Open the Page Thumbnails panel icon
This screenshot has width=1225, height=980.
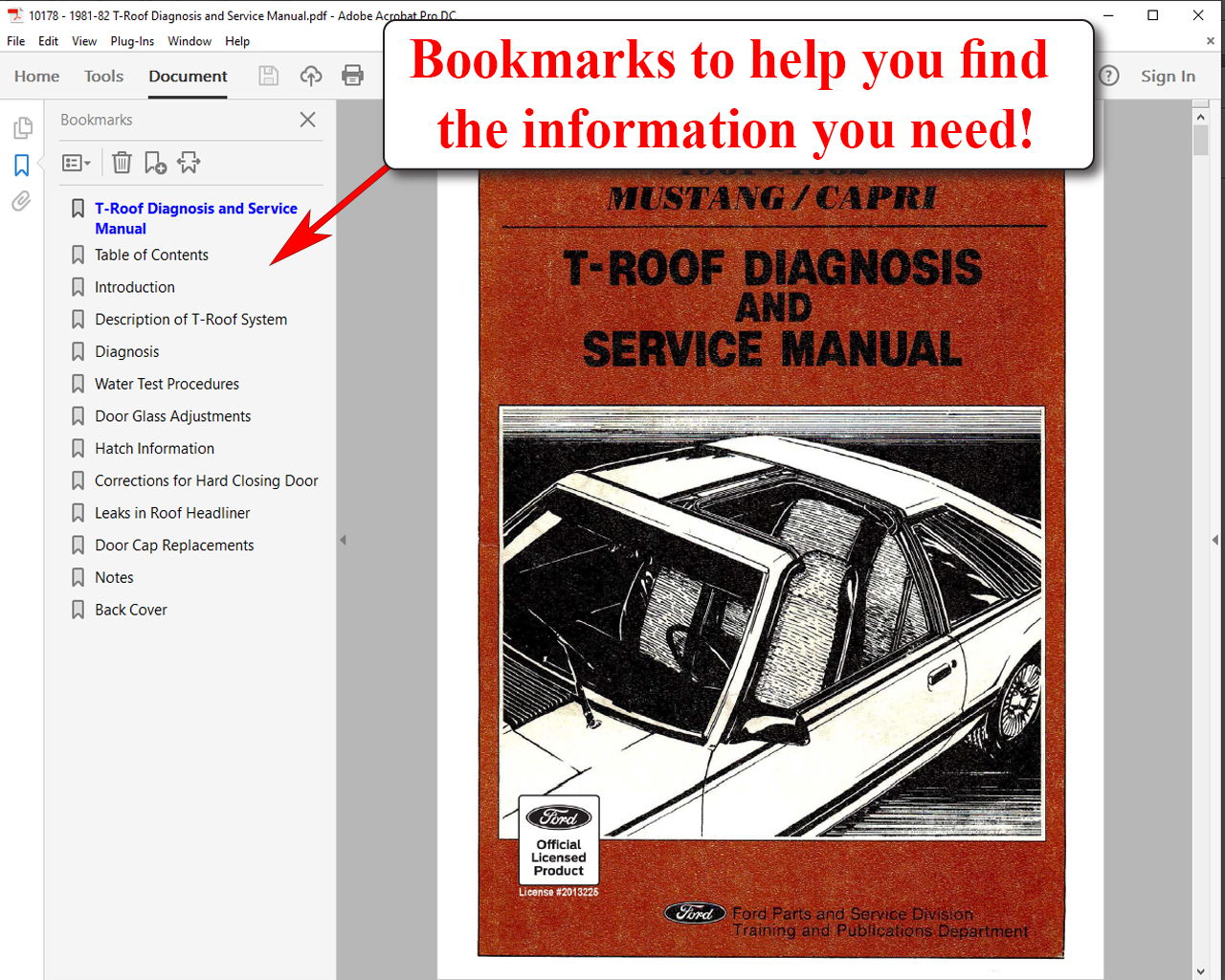click(x=22, y=128)
